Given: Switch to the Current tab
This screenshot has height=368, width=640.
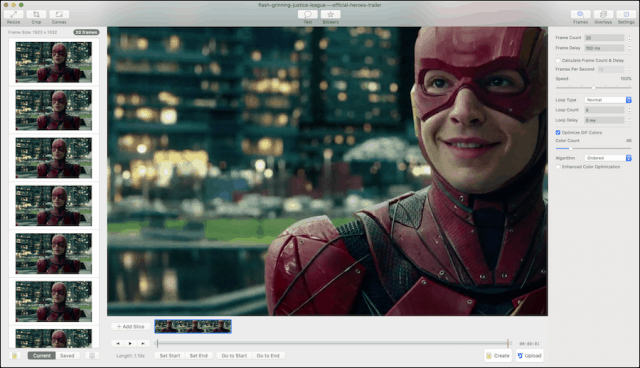Looking at the screenshot, I should (42, 356).
